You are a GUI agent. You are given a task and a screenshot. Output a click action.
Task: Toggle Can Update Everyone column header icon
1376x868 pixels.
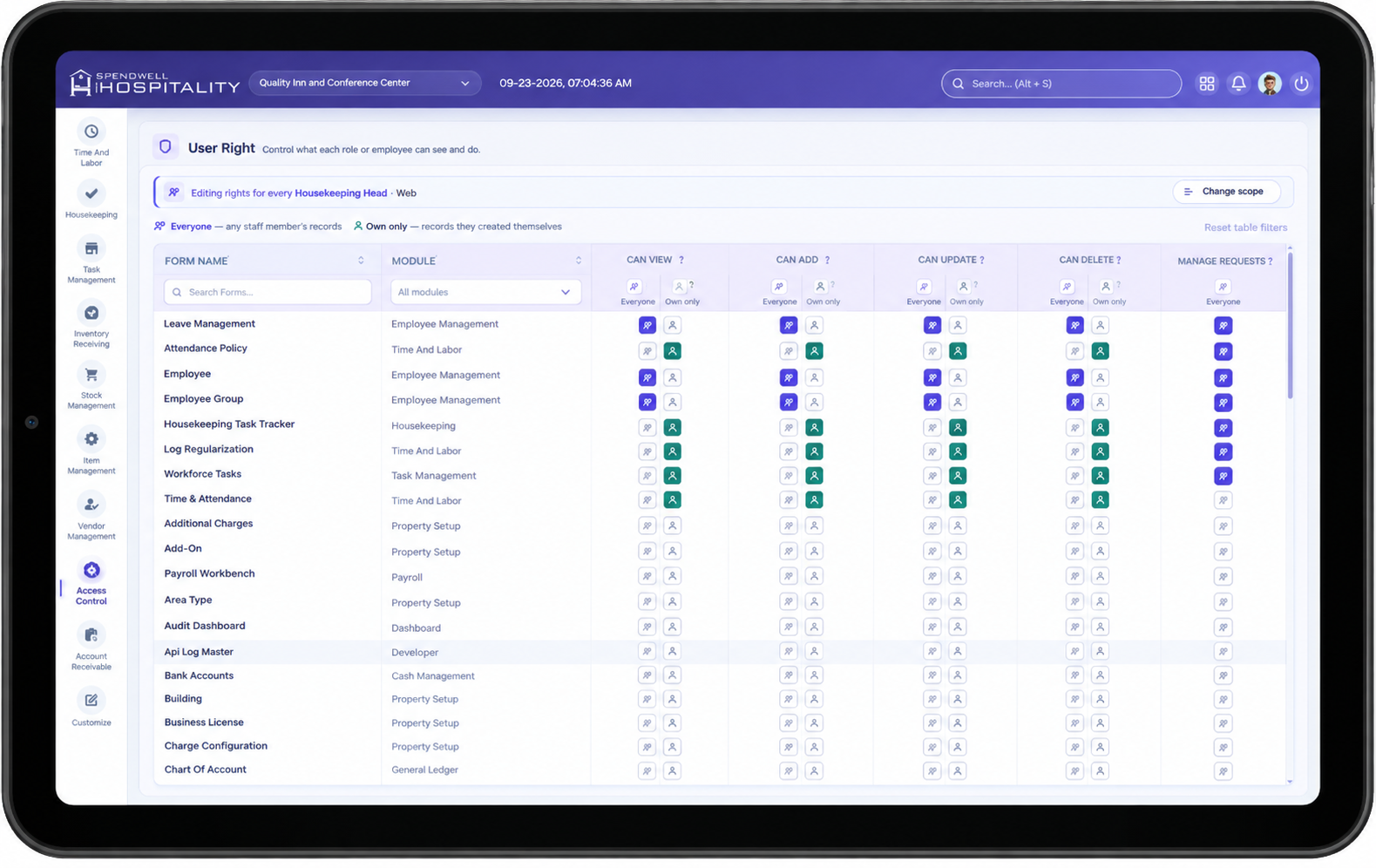(x=924, y=287)
